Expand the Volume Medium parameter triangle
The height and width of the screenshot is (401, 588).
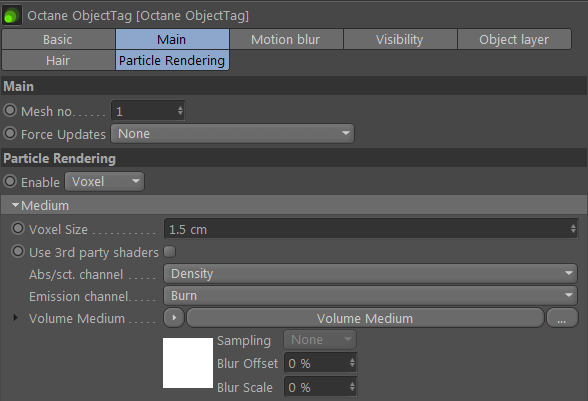tap(15, 318)
